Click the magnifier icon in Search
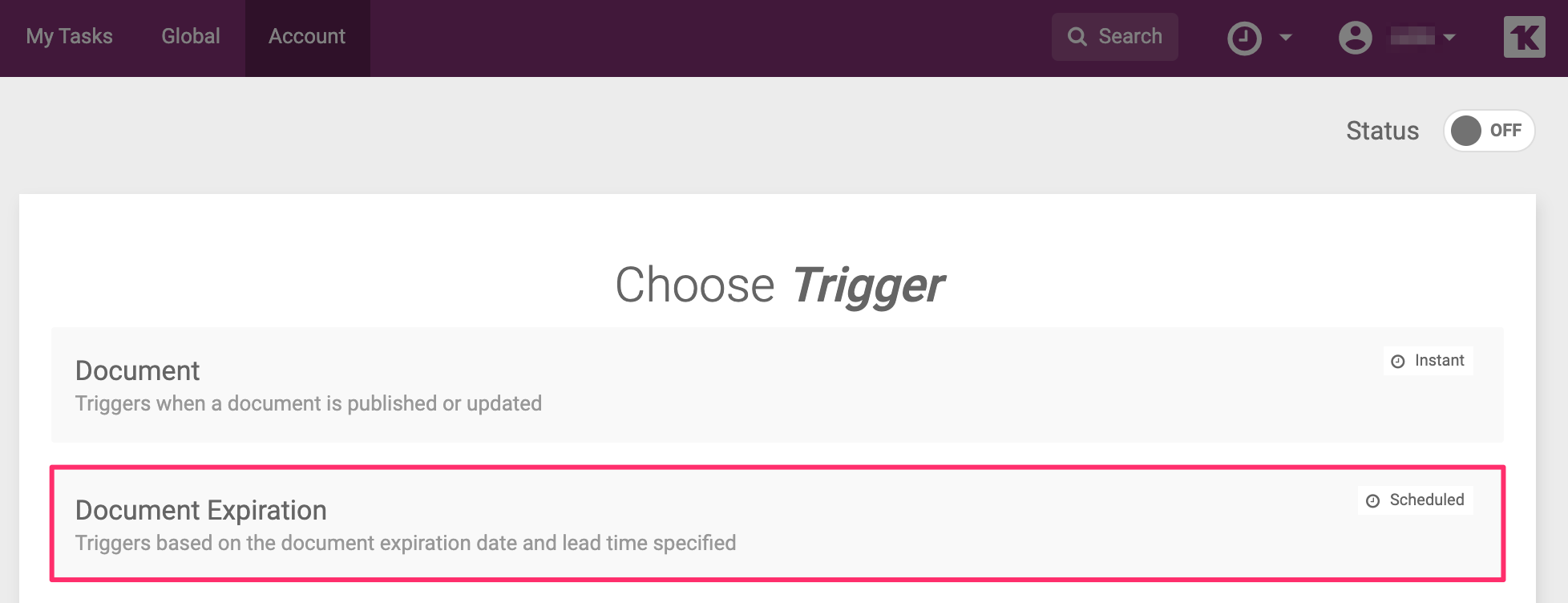 (1077, 37)
